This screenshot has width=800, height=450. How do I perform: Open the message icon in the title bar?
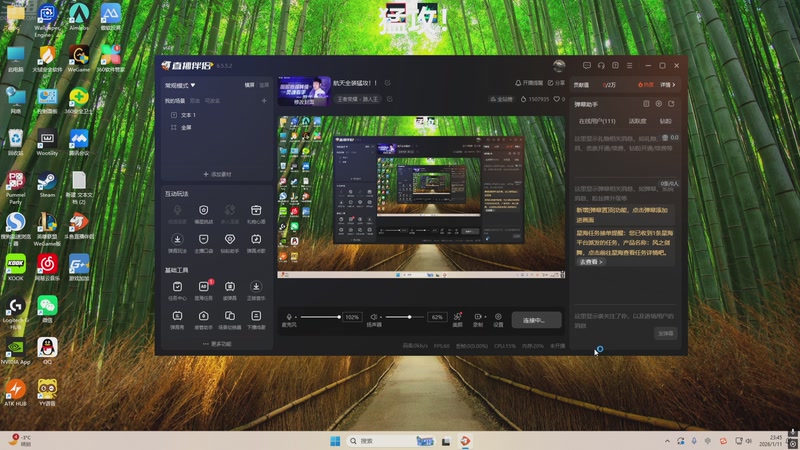[587, 65]
